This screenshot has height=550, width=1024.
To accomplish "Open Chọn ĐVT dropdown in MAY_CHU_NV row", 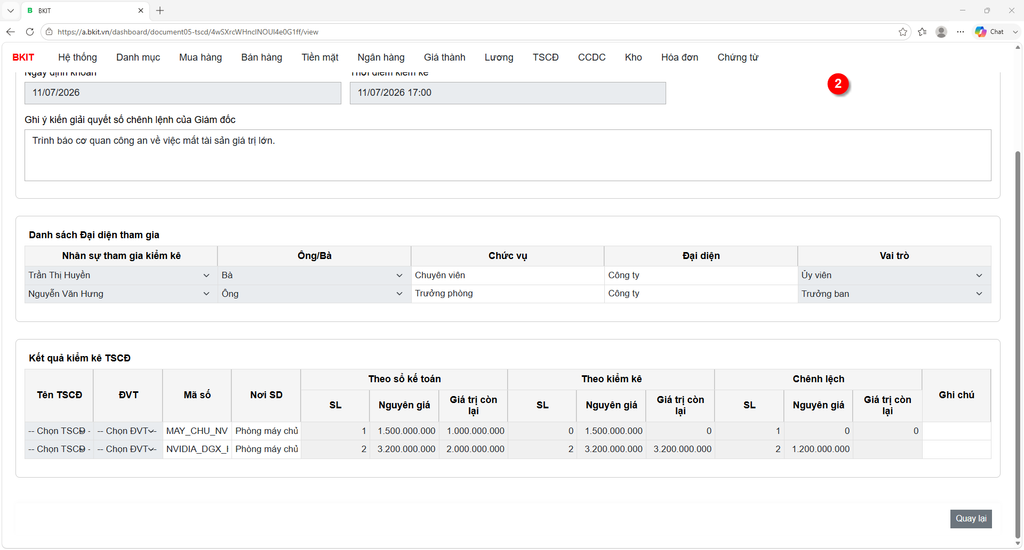I will pyautogui.click(x=128, y=430).
